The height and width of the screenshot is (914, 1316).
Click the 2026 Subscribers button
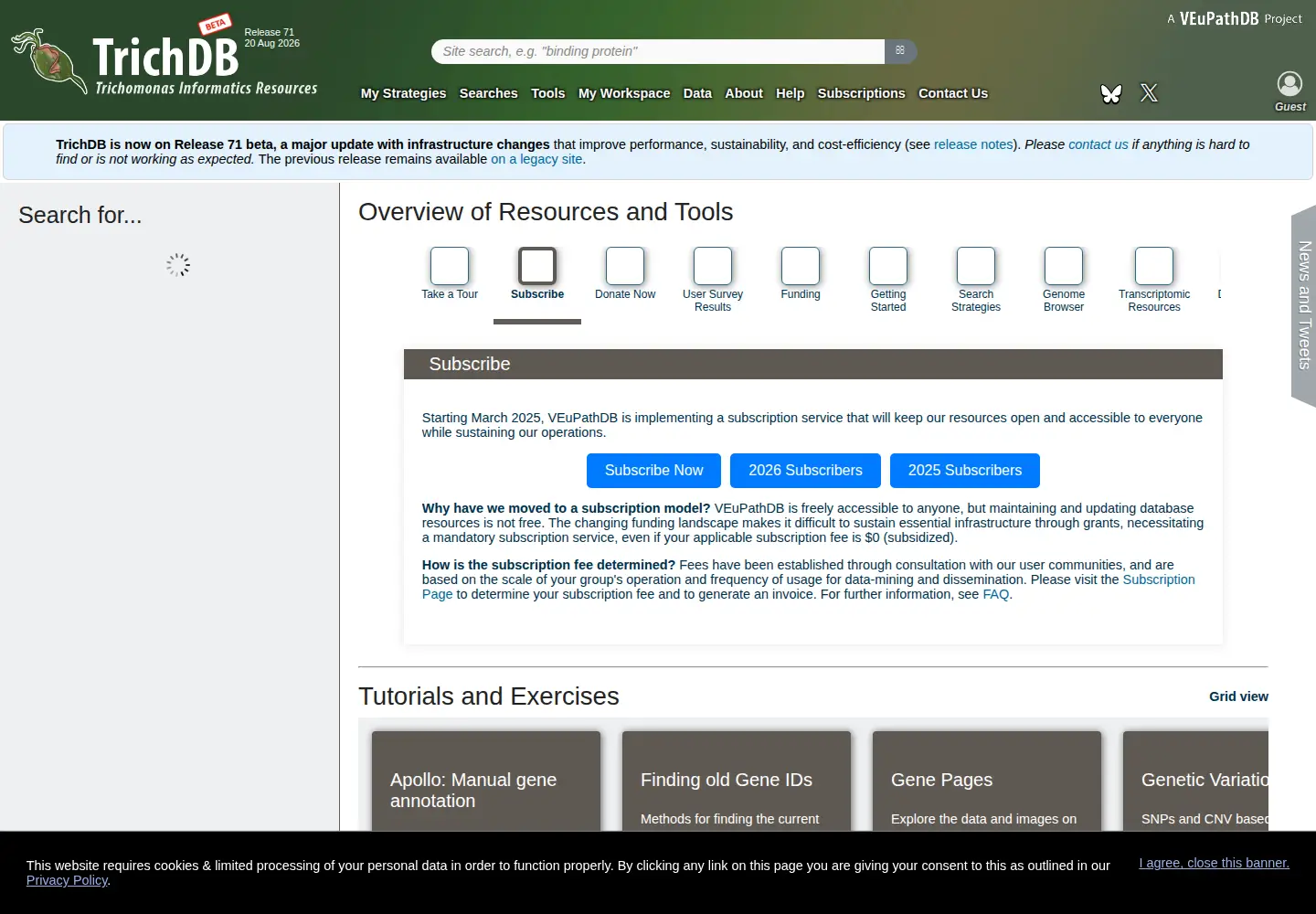tap(805, 471)
